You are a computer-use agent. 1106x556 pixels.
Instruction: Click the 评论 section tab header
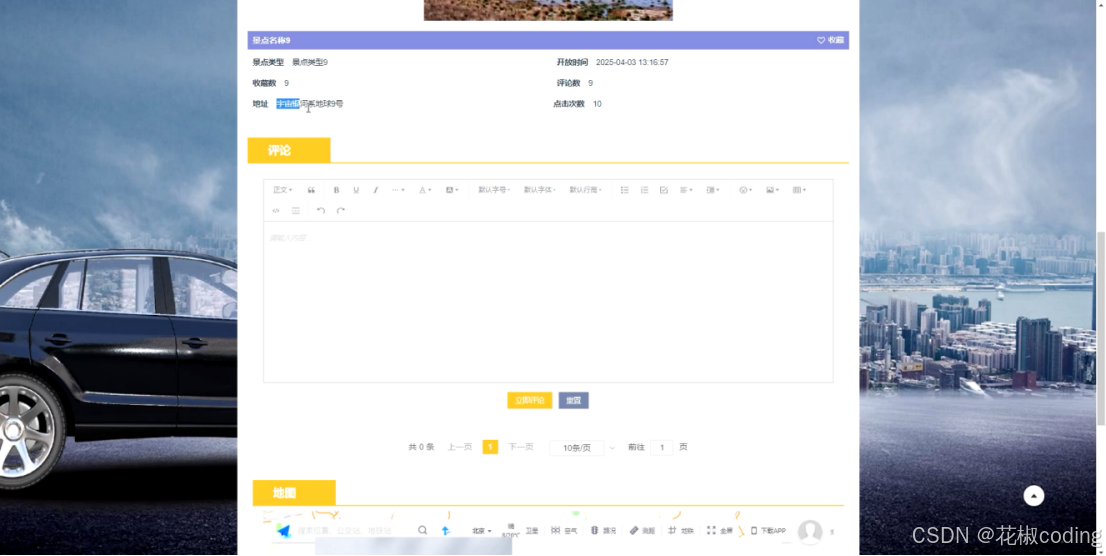point(289,150)
